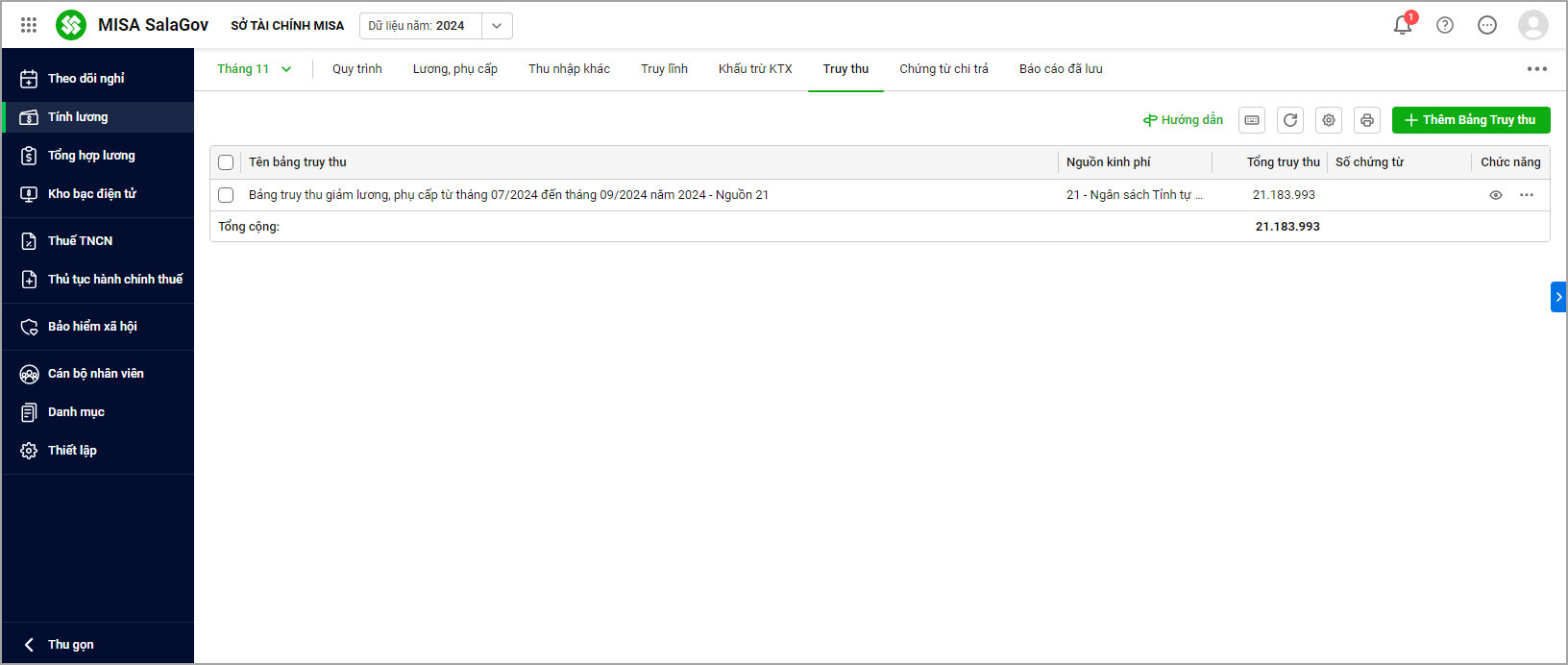Refresh the Truy thu table

1290,120
